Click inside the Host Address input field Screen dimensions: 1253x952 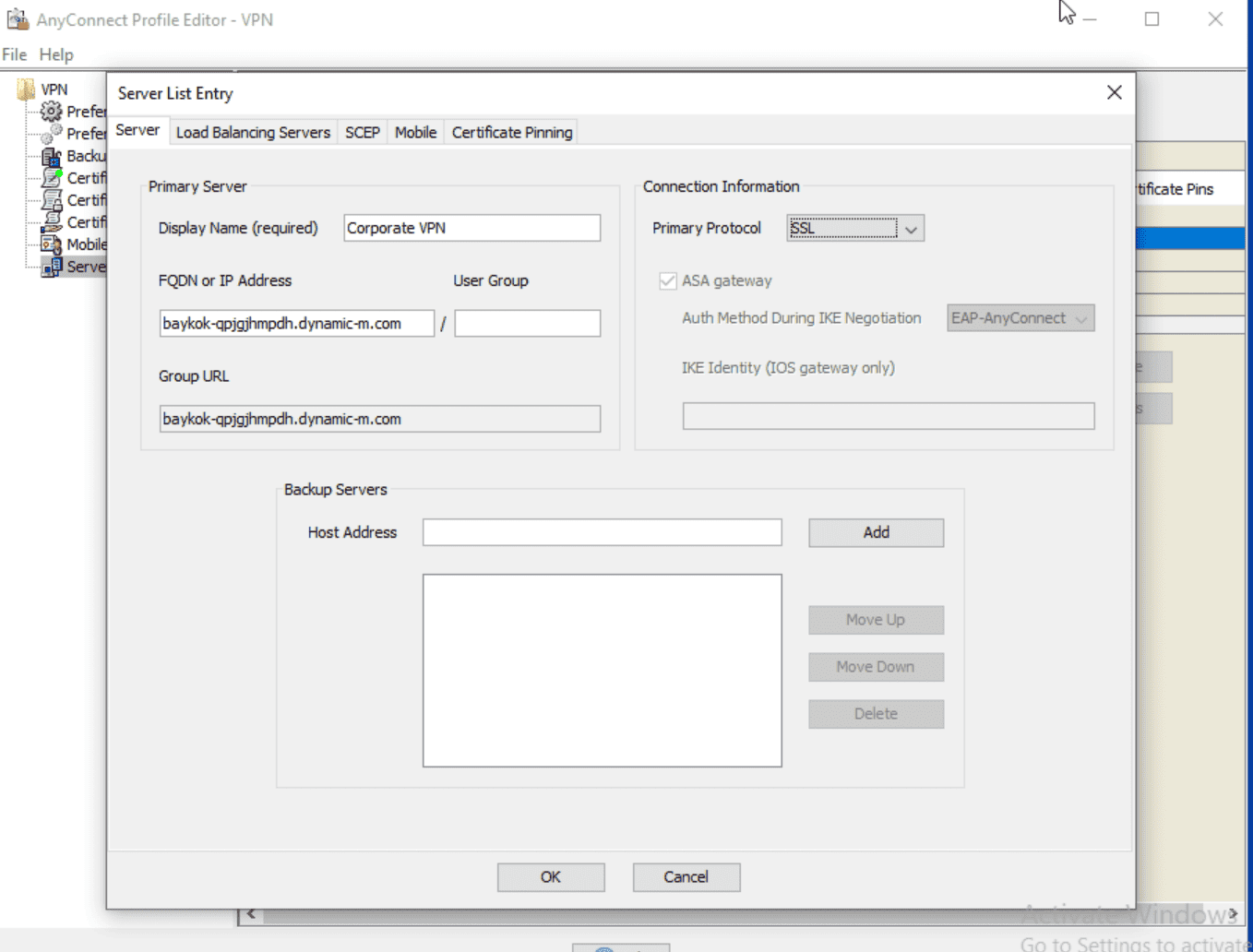pyautogui.click(x=602, y=532)
